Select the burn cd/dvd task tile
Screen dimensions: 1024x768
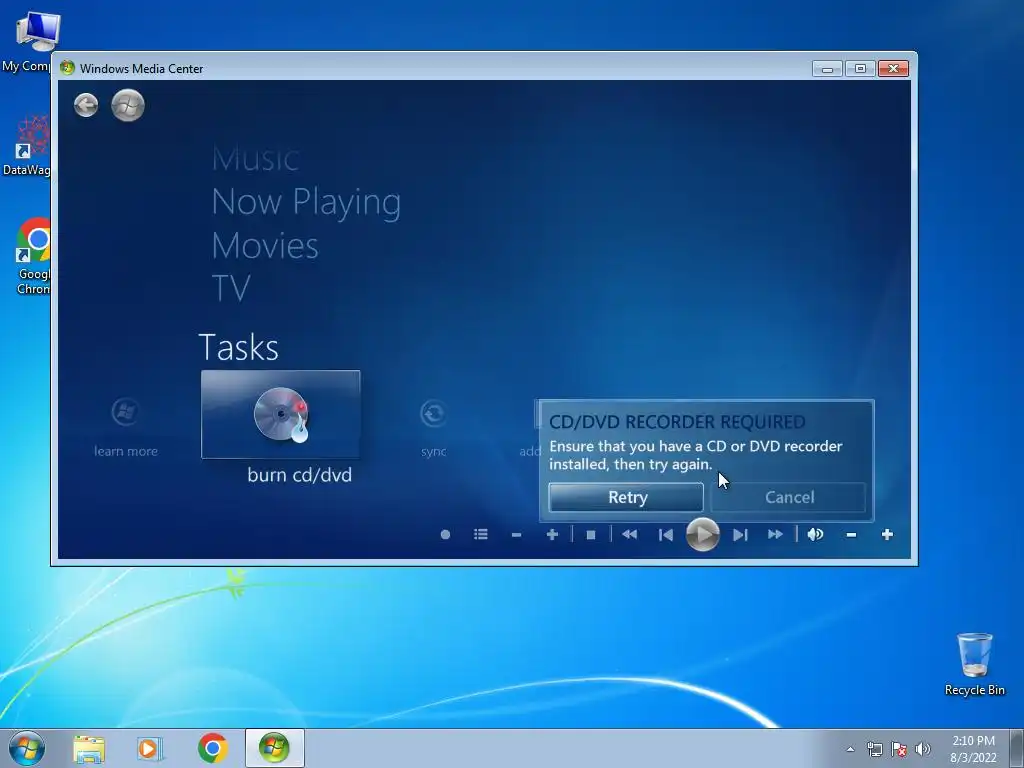coord(281,414)
